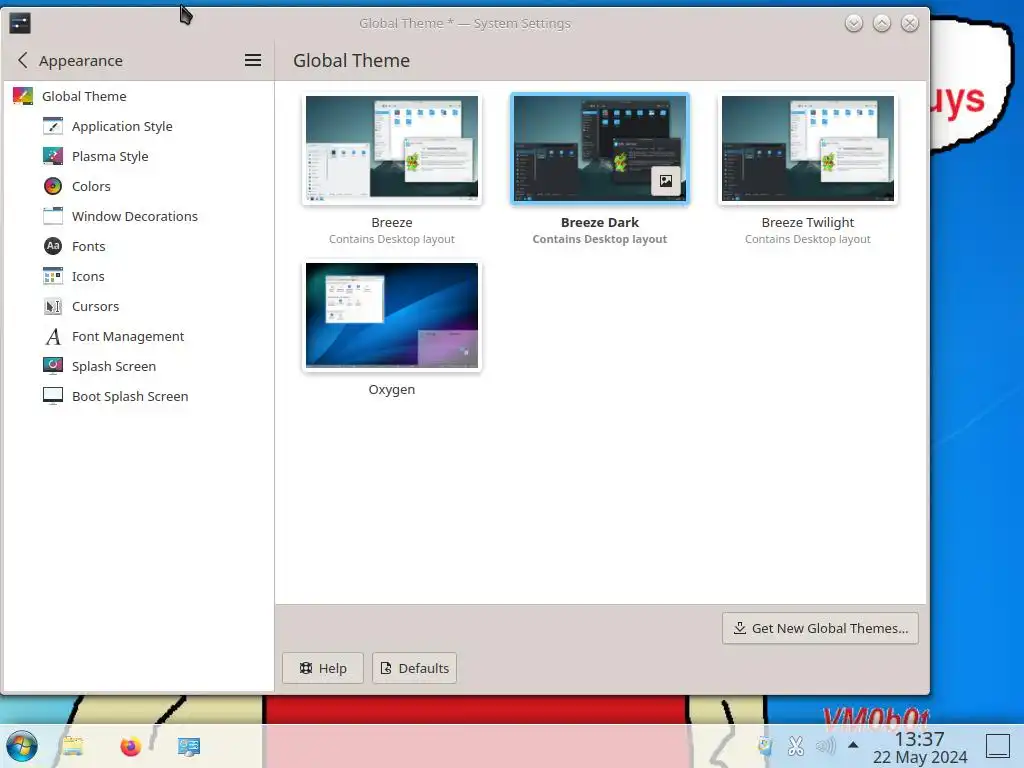
Task: Click the Plasma Style icon
Action: click(x=53, y=156)
